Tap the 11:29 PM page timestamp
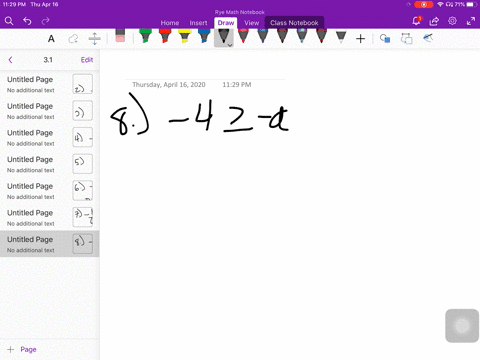The width and height of the screenshot is (480, 360). (x=237, y=85)
